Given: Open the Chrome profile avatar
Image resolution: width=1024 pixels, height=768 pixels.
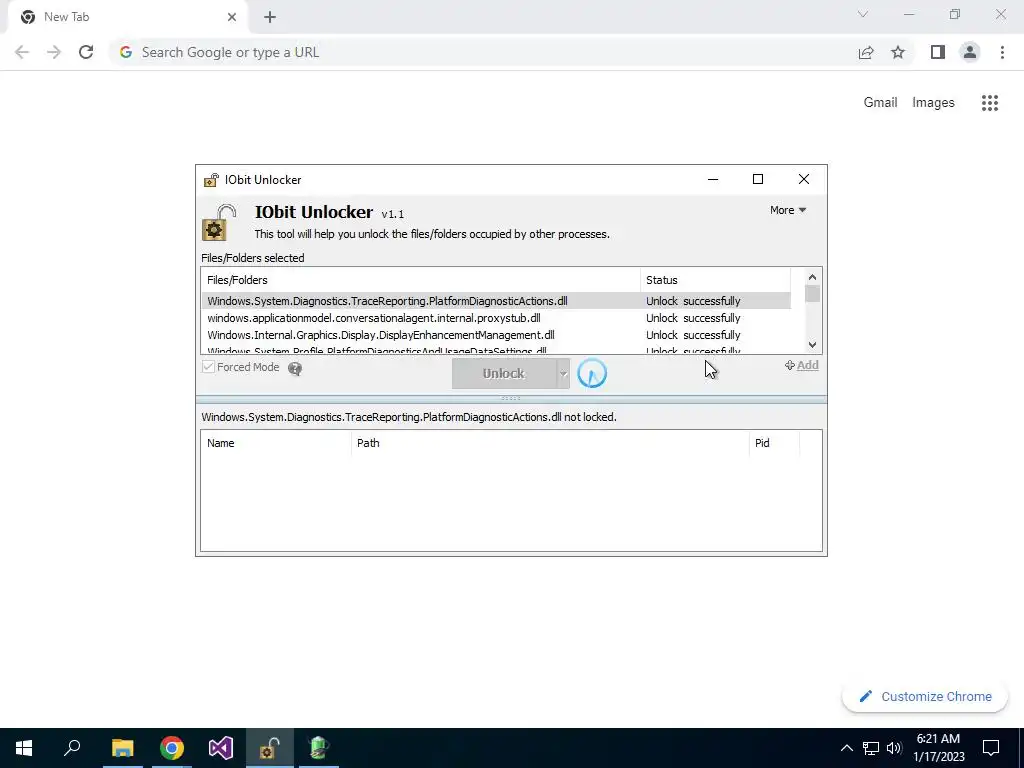Looking at the screenshot, I should point(970,52).
